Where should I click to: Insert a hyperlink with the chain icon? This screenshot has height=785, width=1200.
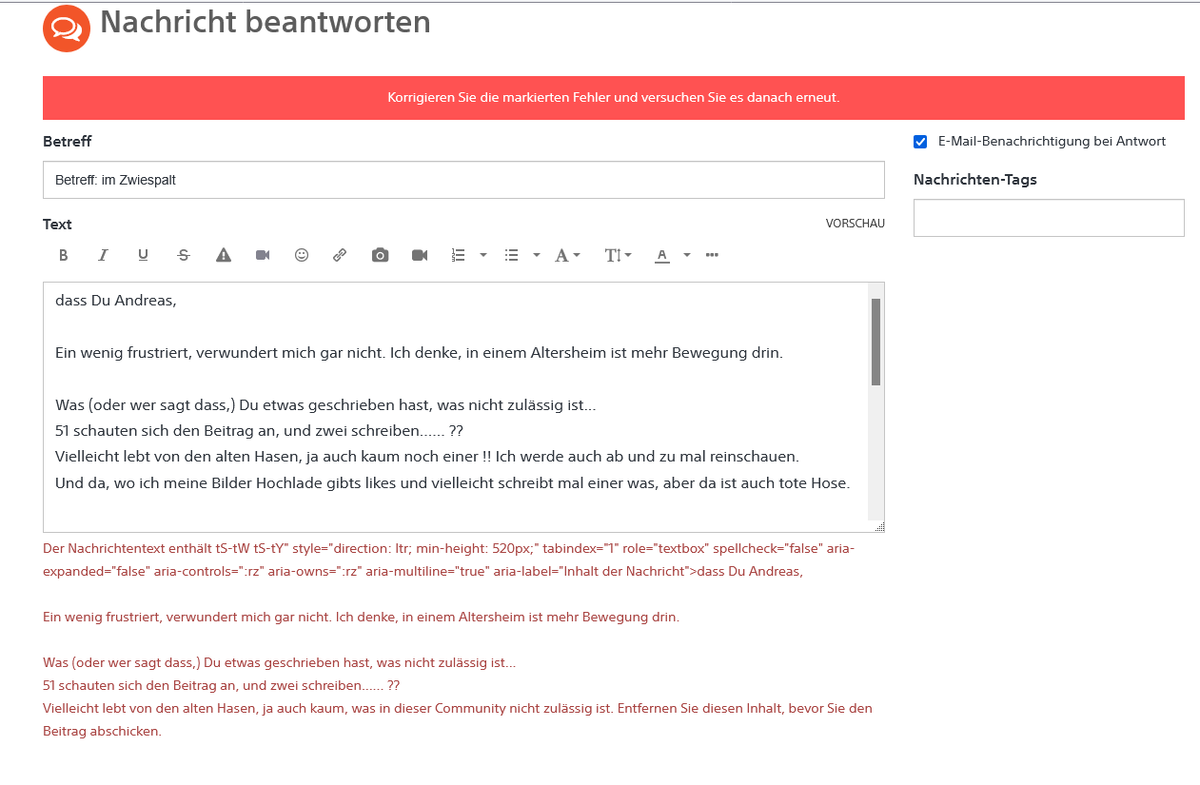(x=340, y=255)
